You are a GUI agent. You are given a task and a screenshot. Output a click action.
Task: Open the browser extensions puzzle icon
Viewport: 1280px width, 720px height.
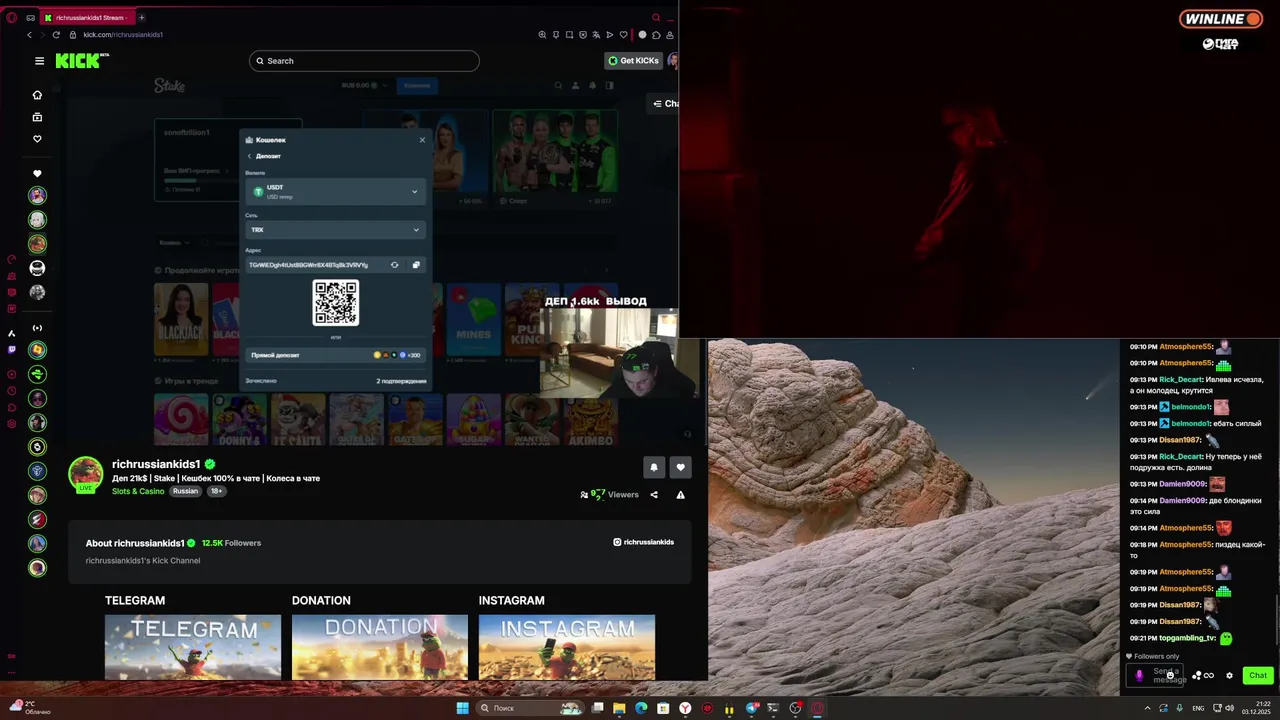656,35
